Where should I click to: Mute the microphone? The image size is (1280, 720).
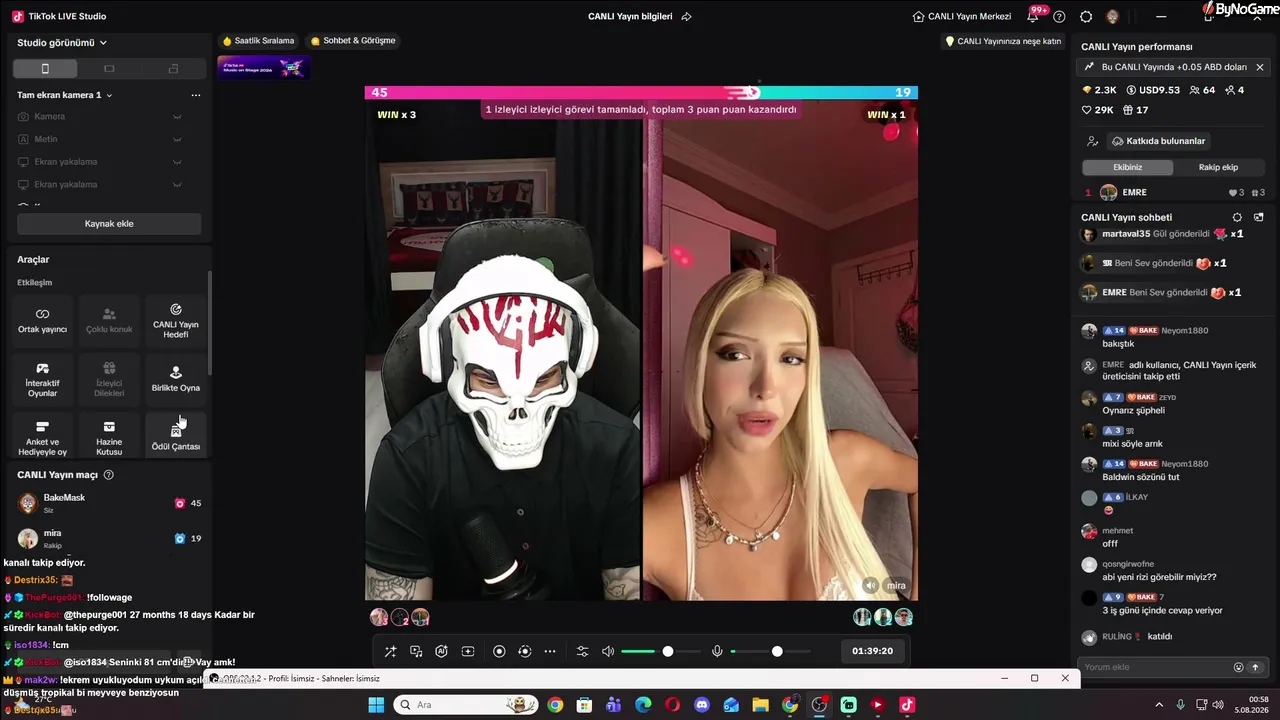(x=717, y=651)
